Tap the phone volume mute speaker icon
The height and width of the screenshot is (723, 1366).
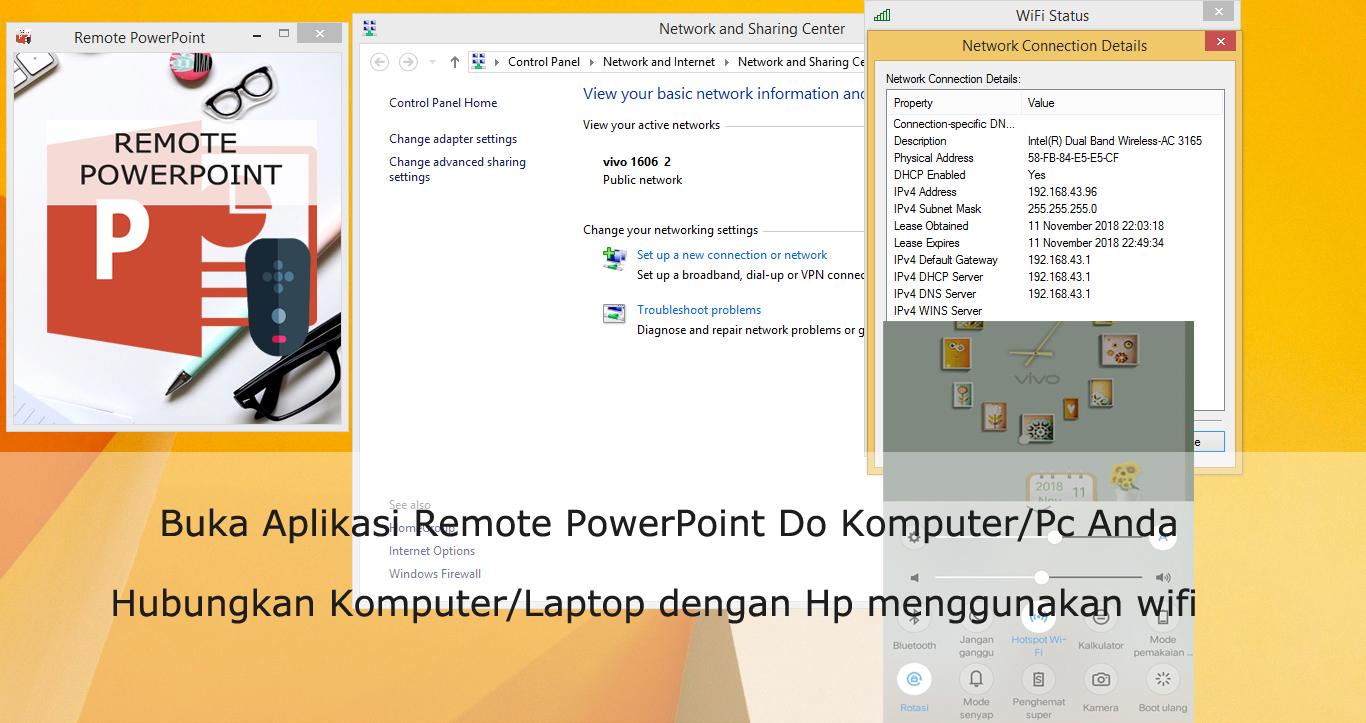pos(914,578)
